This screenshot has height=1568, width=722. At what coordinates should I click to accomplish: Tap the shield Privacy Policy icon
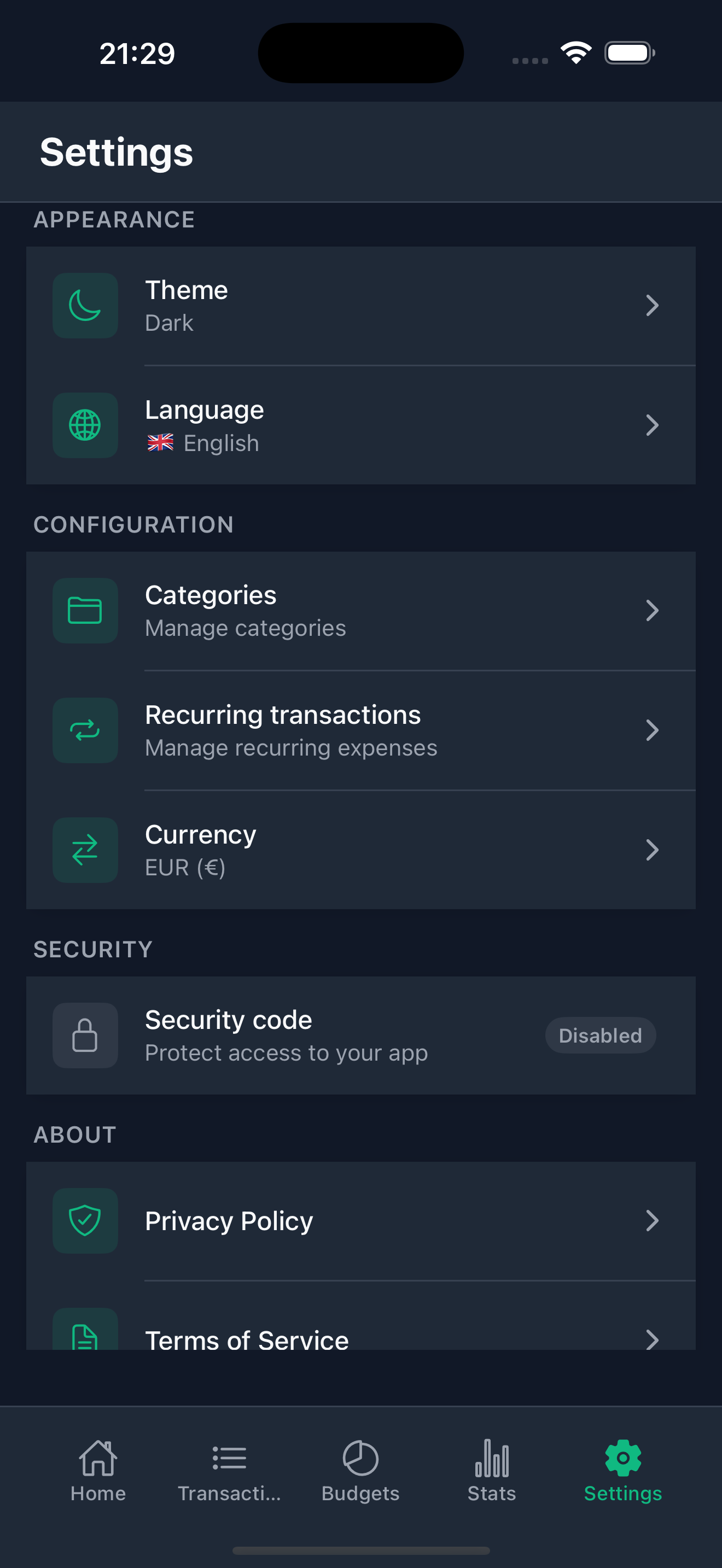click(x=85, y=1220)
